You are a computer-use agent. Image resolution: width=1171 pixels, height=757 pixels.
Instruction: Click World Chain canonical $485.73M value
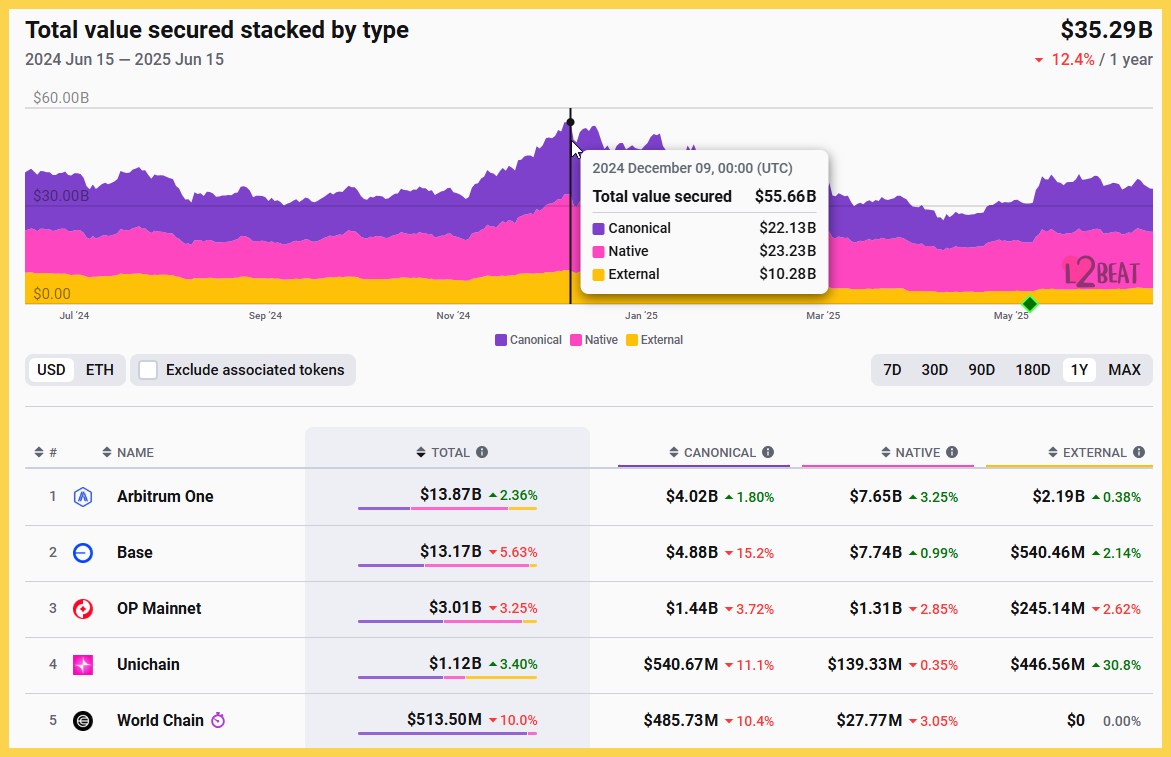pyautogui.click(x=681, y=720)
